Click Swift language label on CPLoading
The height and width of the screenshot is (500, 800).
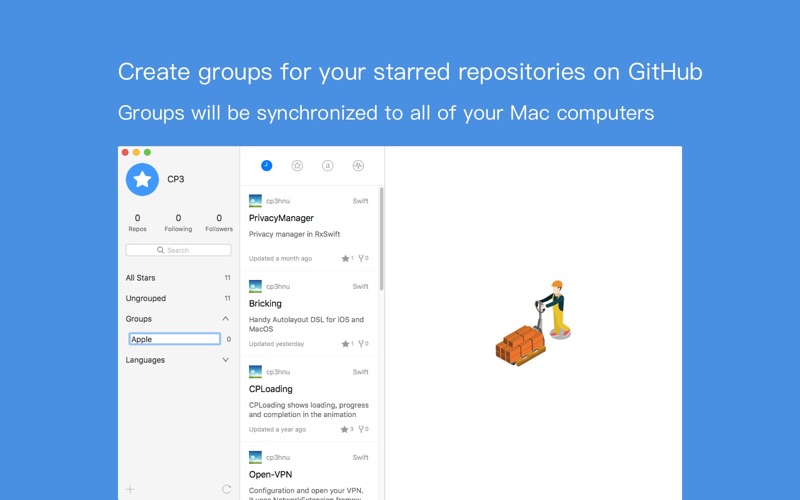tap(360, 372)
